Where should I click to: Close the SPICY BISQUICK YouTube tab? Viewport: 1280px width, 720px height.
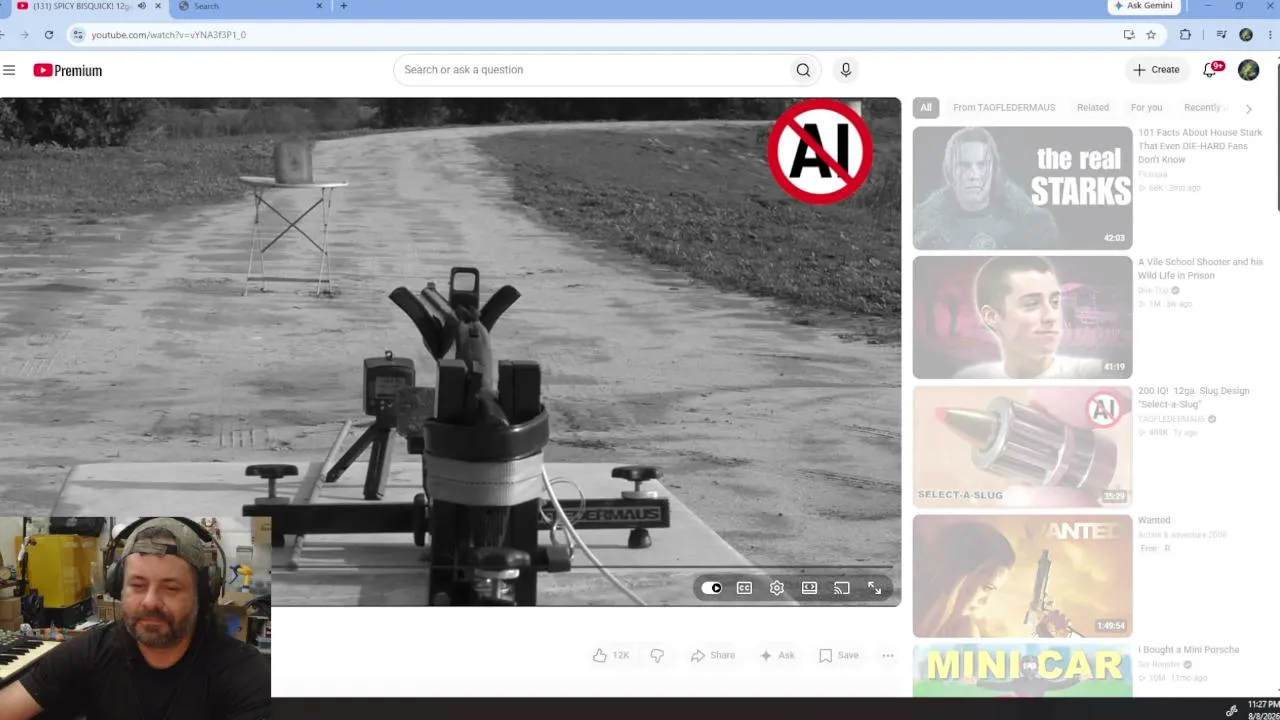(158, 6)
